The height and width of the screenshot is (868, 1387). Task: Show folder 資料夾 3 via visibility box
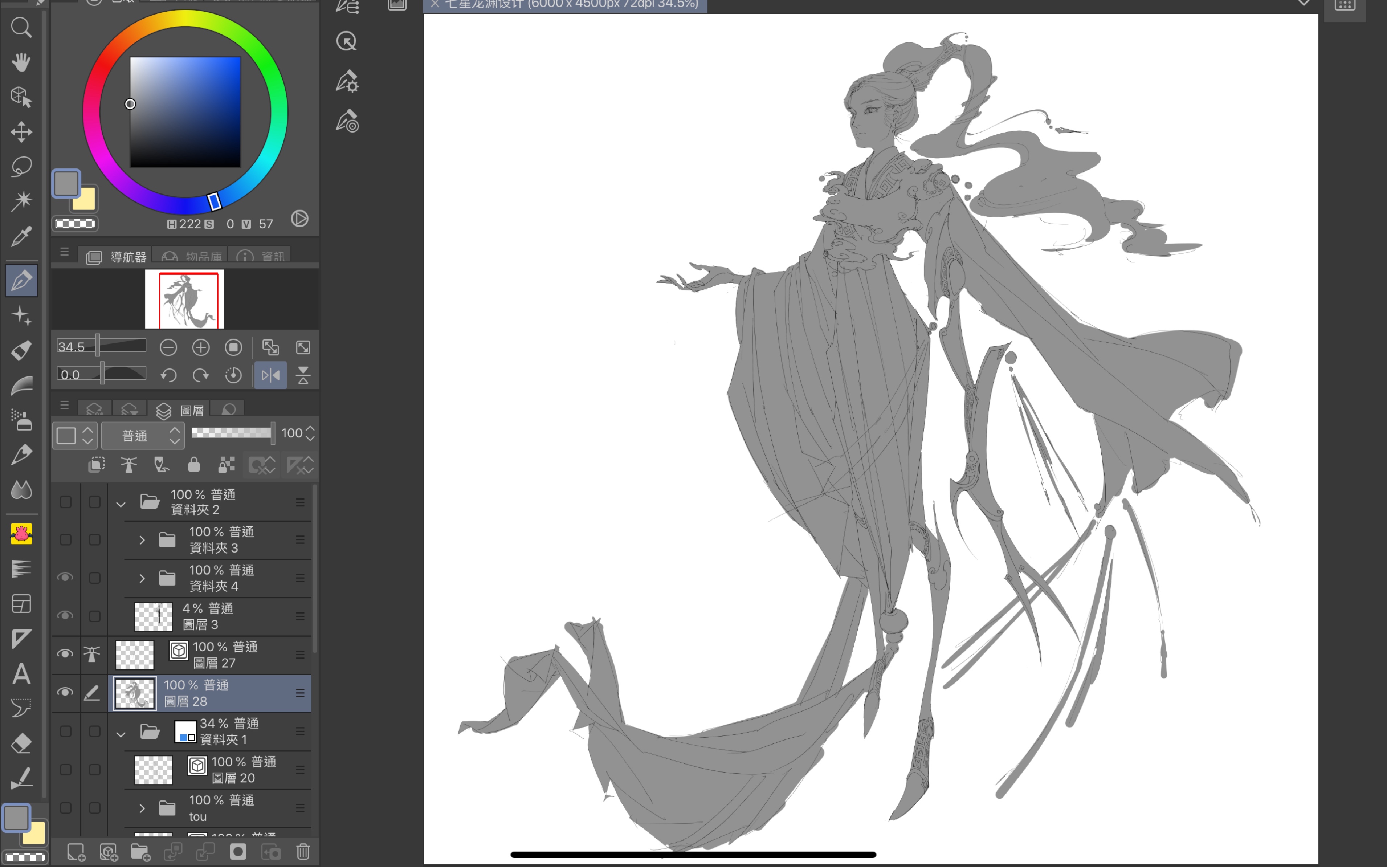(65, 540)
